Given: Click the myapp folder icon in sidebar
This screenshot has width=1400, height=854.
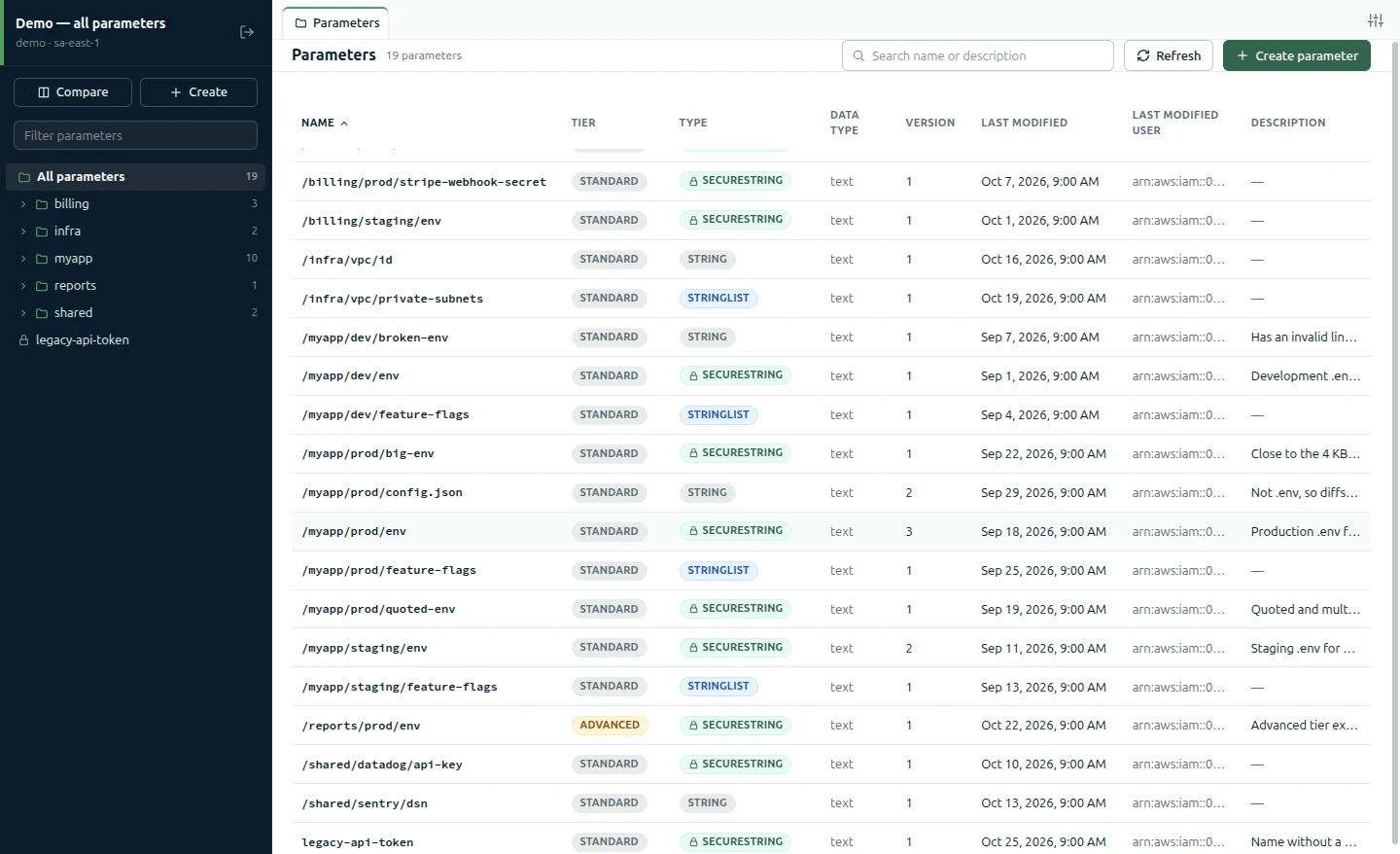Looking at the screenshot, I should [x=42, y=259].
